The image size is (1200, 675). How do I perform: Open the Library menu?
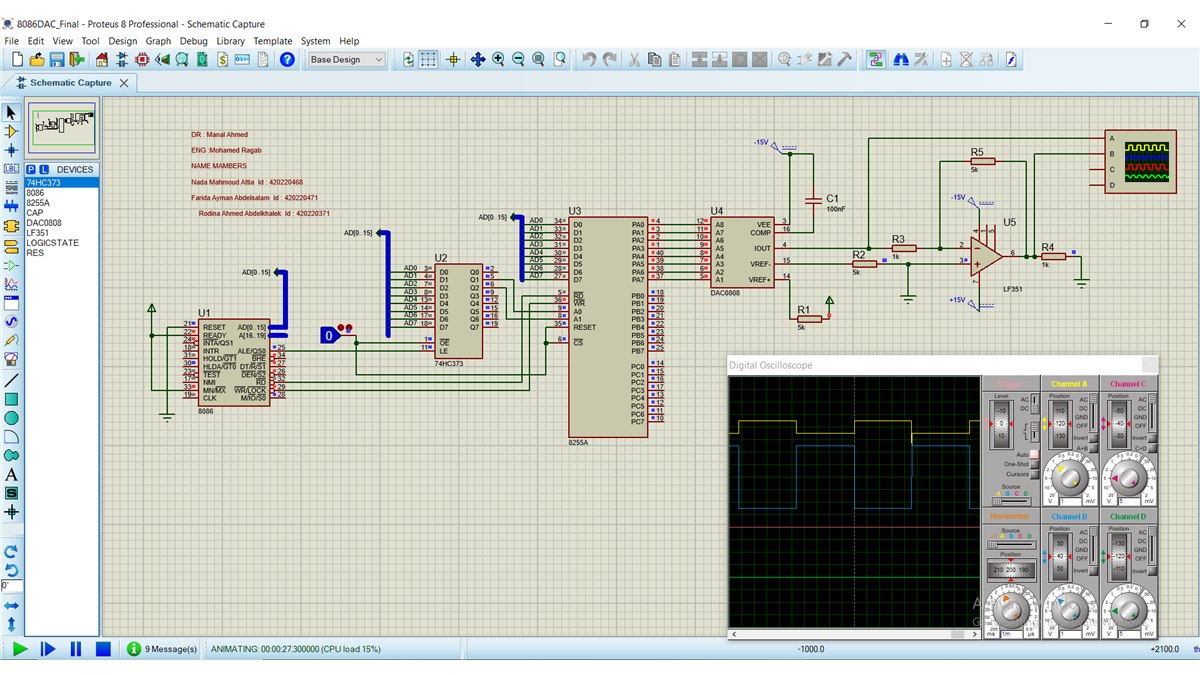(x=231, y=41)
